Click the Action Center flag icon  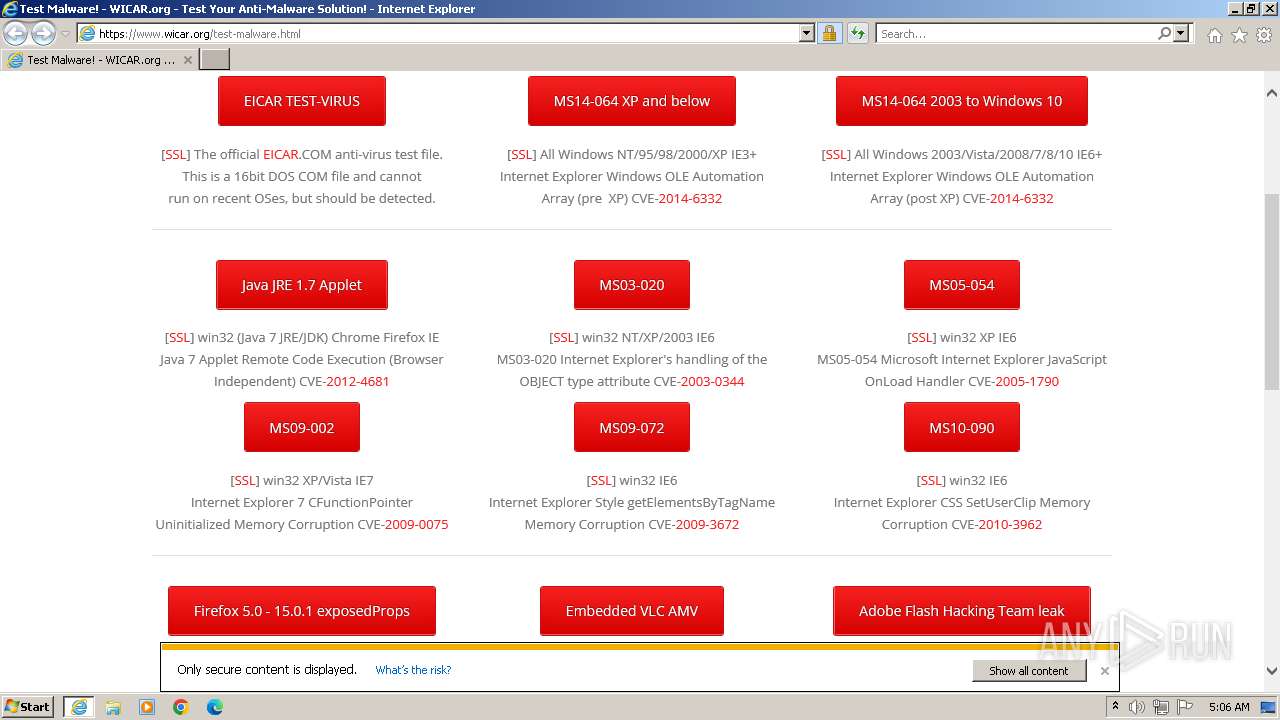pyautogui.click(x=1183, y=707)
